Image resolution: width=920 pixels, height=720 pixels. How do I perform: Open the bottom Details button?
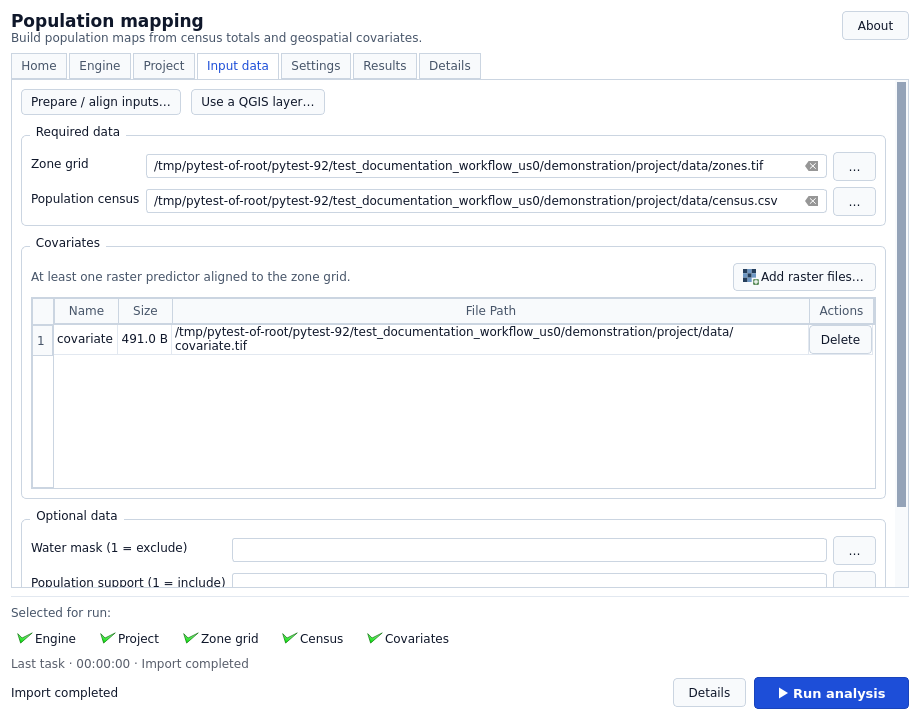[x=709, y=693]
